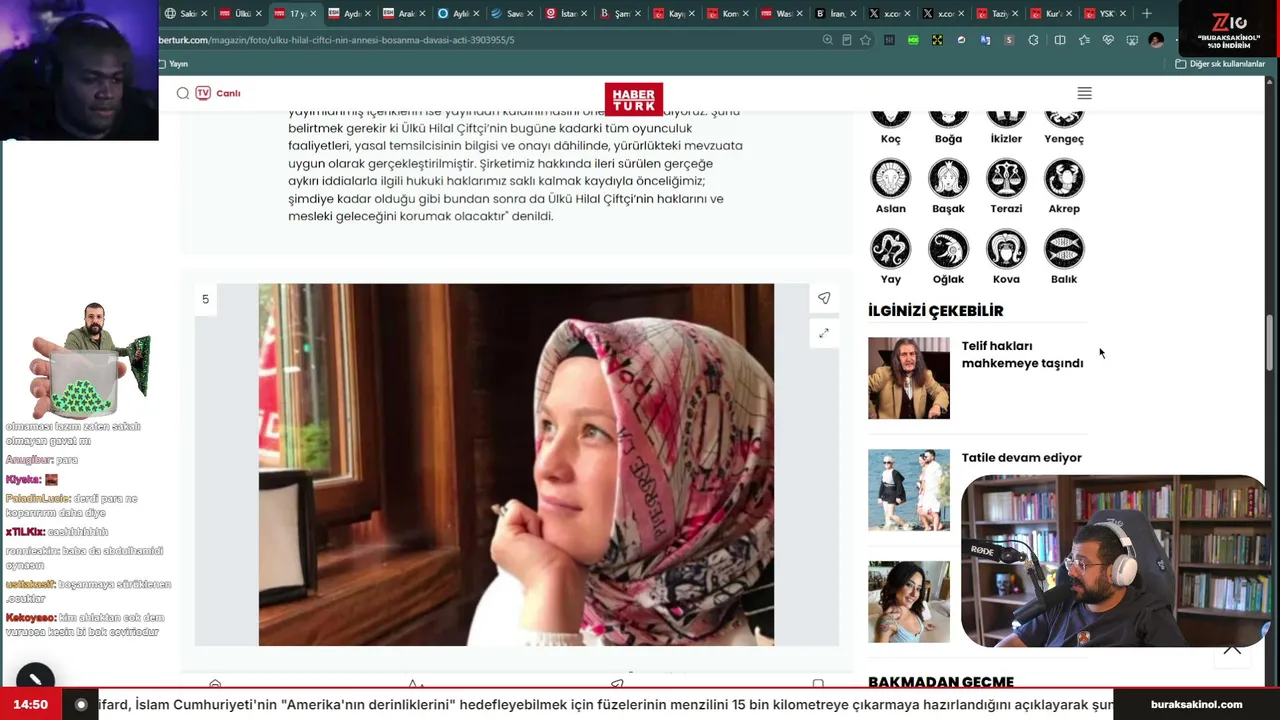Open the browser profile avatar

(1157, 40)
